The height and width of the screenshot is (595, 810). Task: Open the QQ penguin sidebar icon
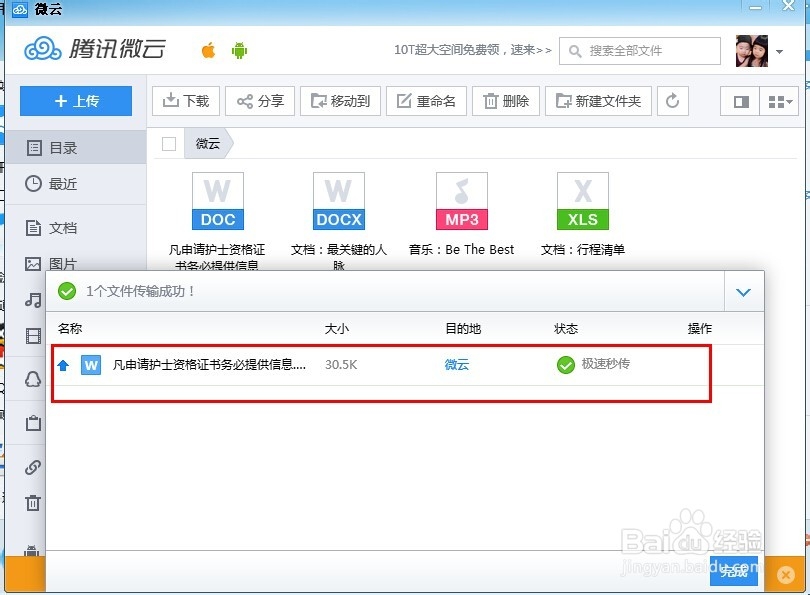(33, 380)
